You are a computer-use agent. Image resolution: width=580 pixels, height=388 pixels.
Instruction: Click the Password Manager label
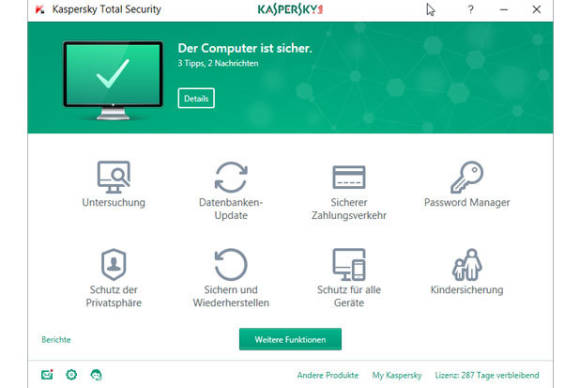[467, 202]
